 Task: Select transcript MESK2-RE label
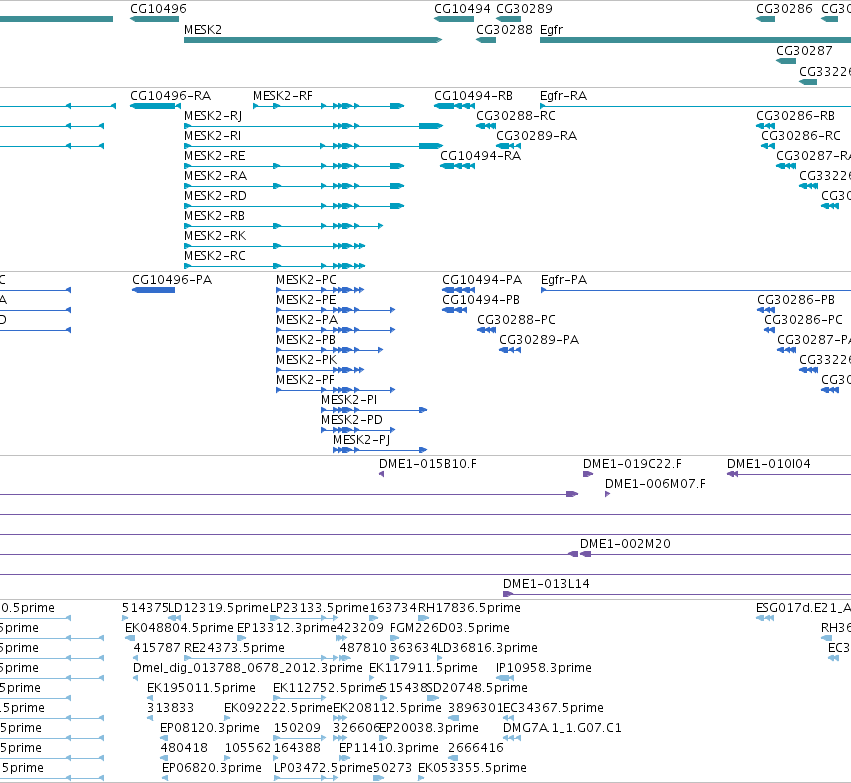214,156
